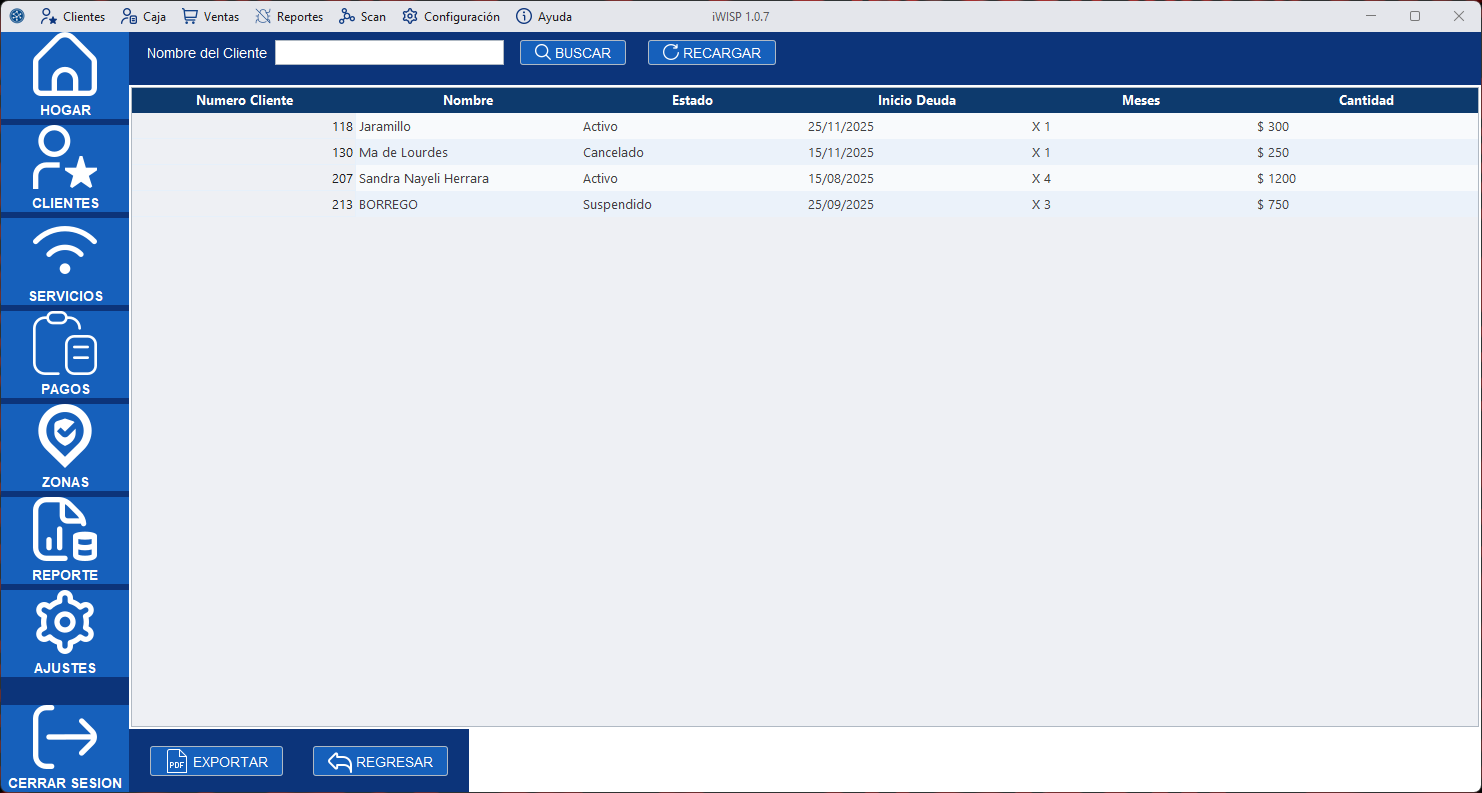Viewport: 1482px width, 793px height.
Task: Open the Reportes menu in menu bar
Action: click(289, 17)
